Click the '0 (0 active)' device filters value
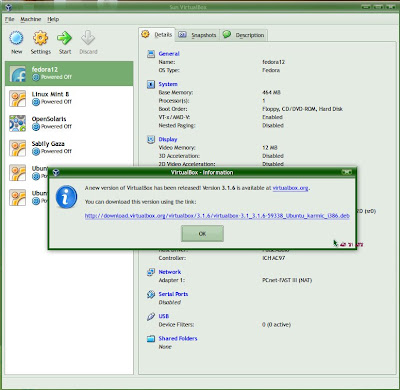The width and height of the screenshot is (400, 390). coord(276,325)
